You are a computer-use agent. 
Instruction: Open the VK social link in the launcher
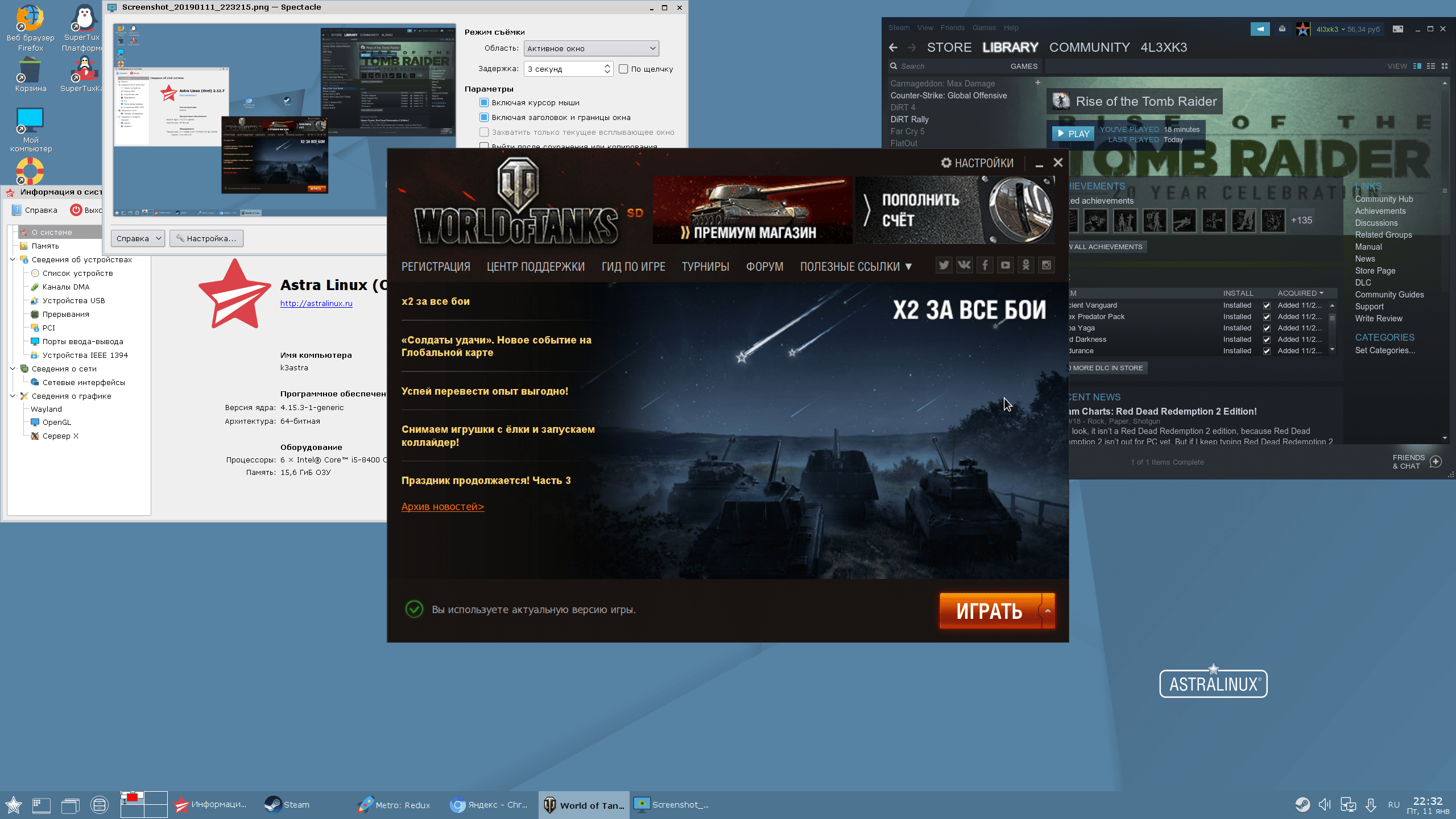tap(964, 265)
